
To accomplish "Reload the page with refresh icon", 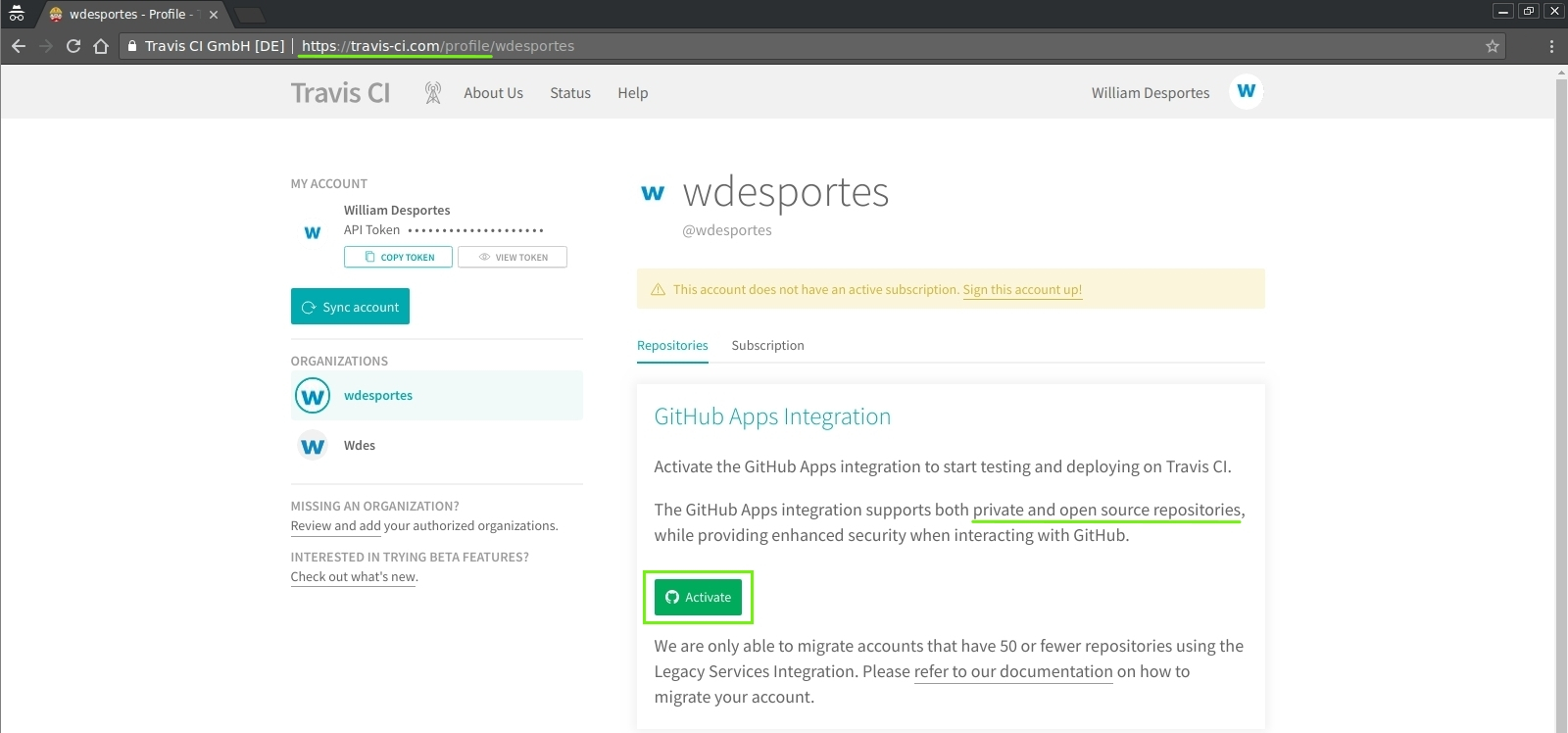I will click(73, 46).
